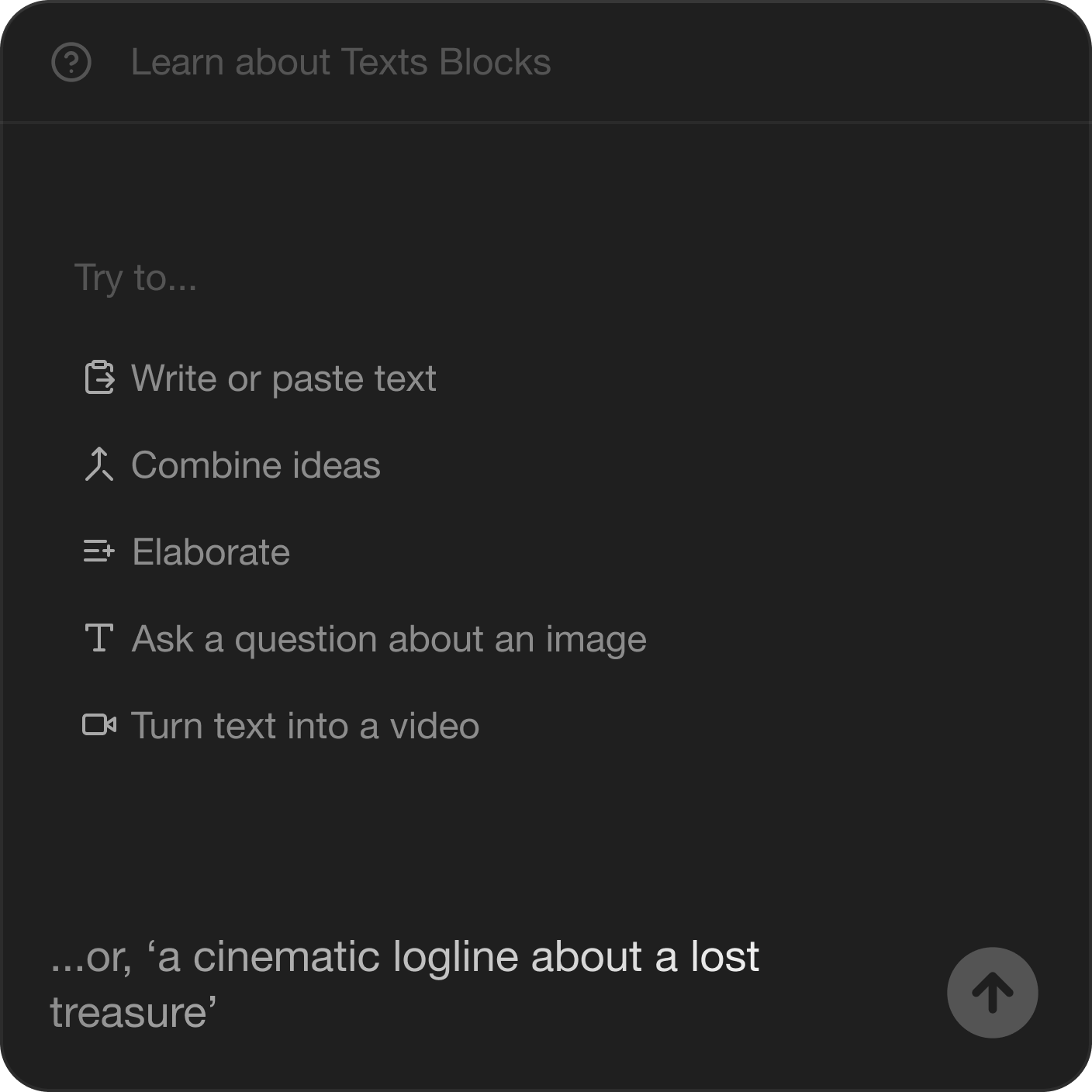
Task: Click the word 'treasure' in the placeholder
Action: click(129, 1013)
